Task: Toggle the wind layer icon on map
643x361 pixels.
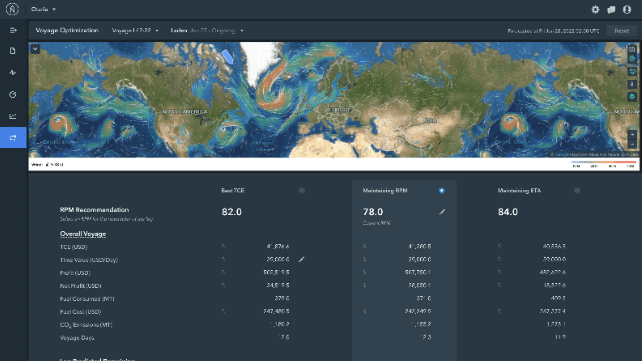Action: [x=632, y=72]
